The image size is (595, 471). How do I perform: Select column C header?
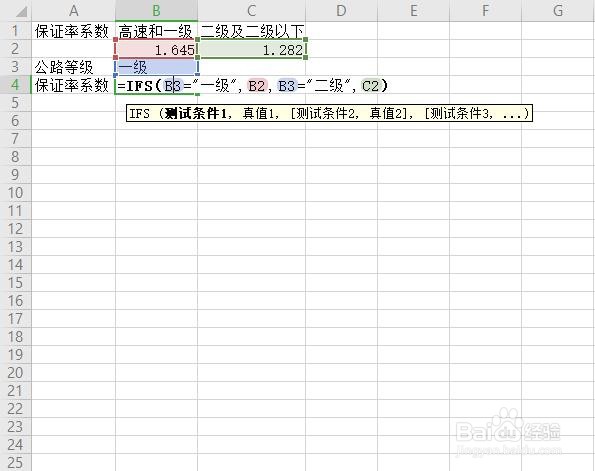pos(251,11)
